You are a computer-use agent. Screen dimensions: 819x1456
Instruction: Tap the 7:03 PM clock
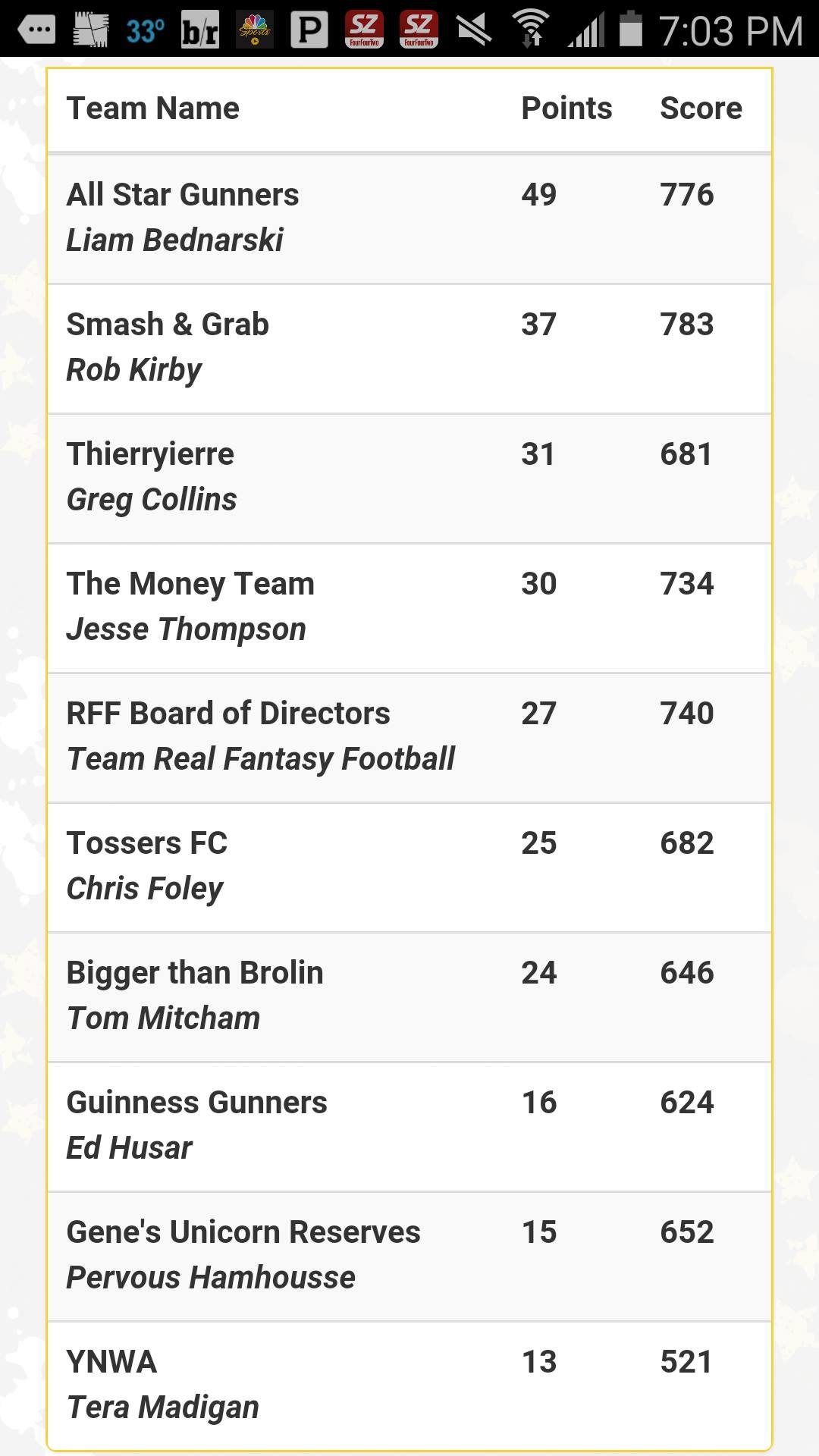(x=730, y=30)
